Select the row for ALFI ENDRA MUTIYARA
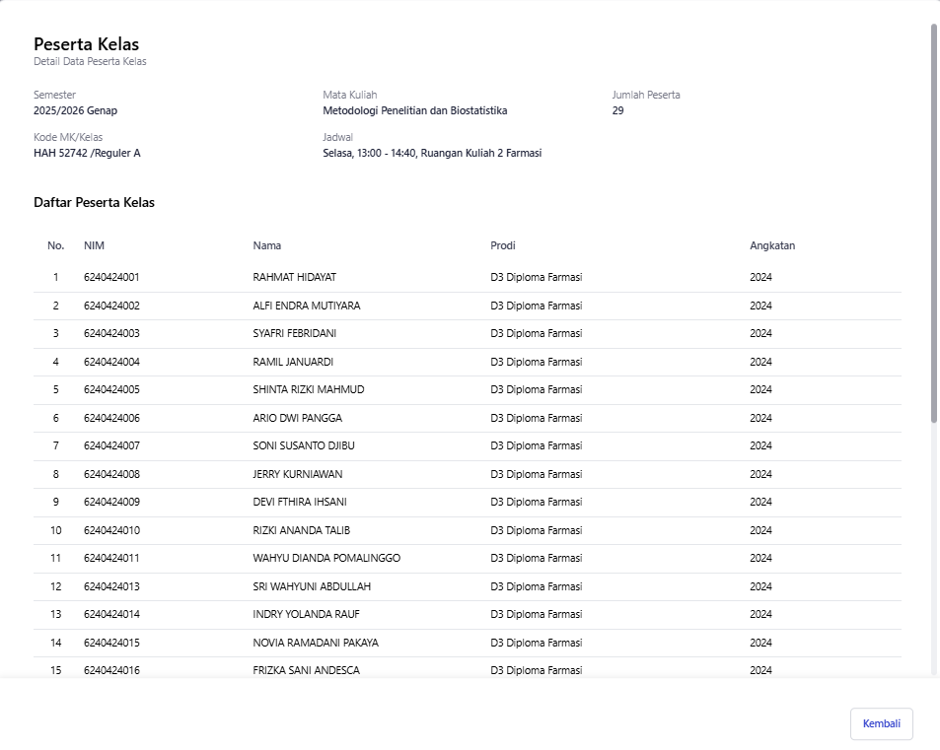This screenshot has width=940, height=750. (467, 306)
